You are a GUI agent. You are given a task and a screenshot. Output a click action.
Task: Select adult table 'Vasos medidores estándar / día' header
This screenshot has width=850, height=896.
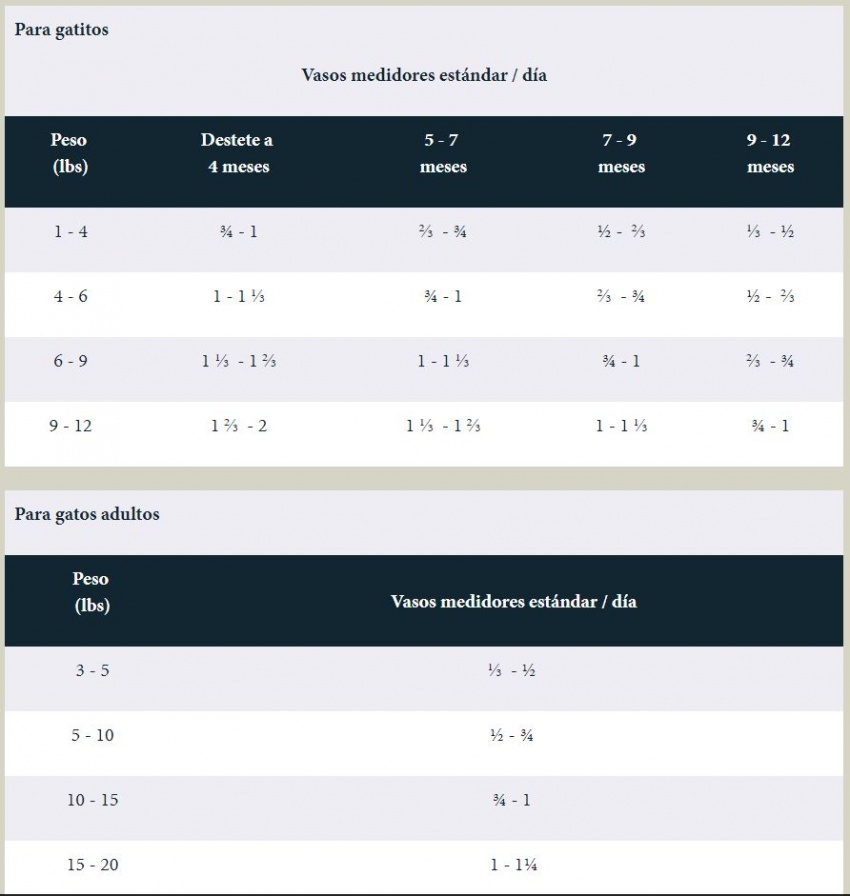tap(514, 601)
